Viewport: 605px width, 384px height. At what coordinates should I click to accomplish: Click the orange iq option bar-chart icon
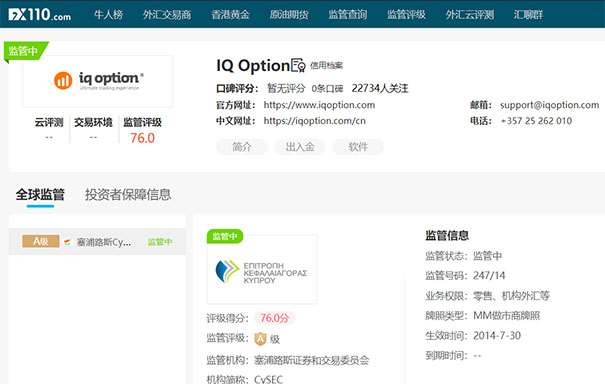[x=63, y=81]
